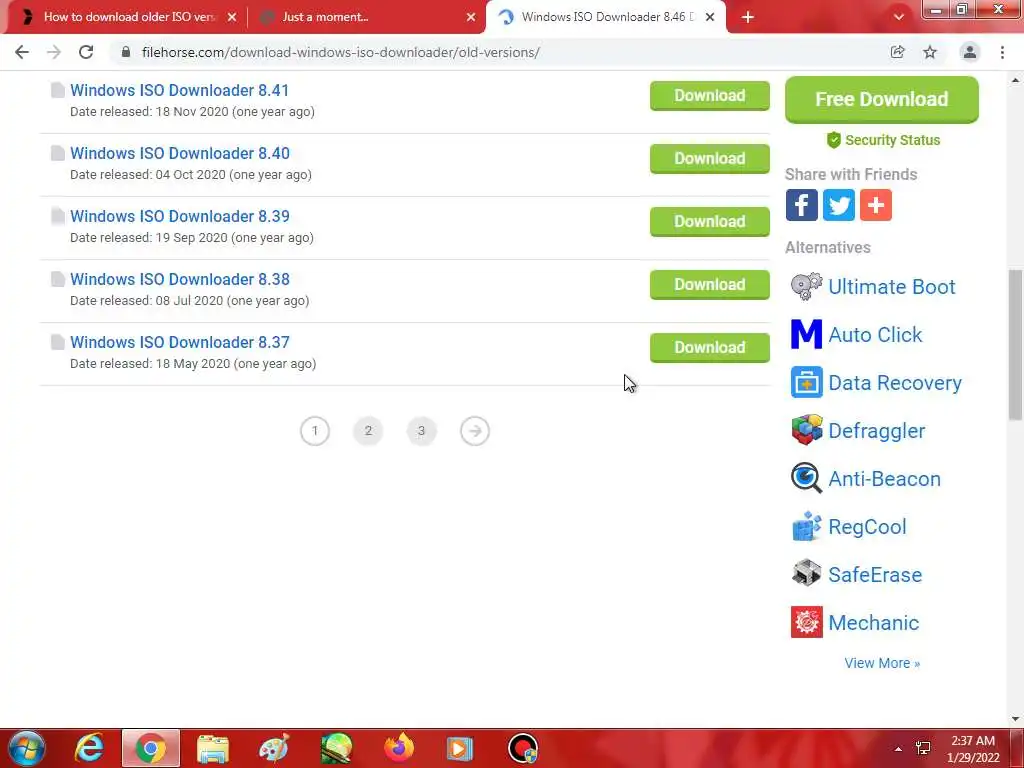Open the RegCool alternative link

(x=867, y=526)
